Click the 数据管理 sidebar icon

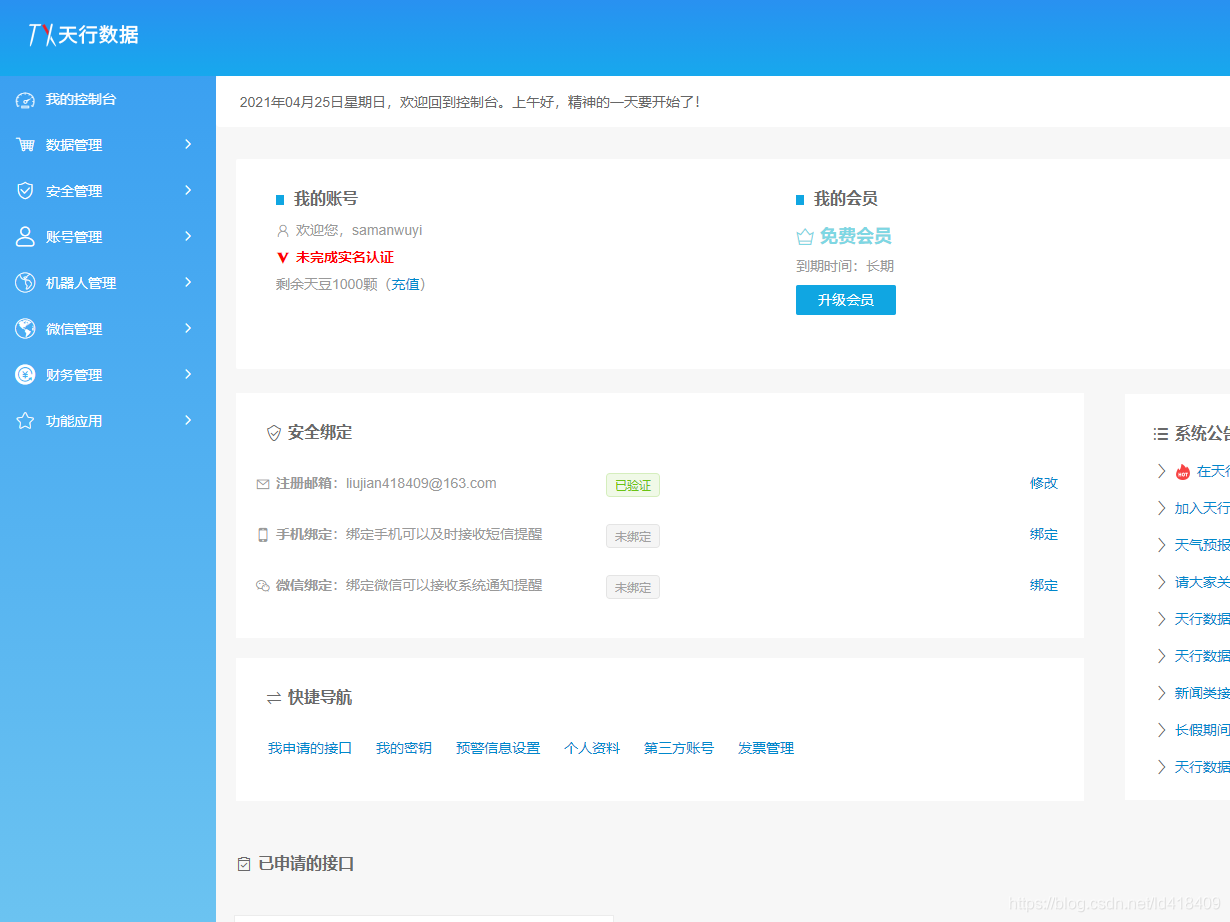pyautogui.click(x=24, y=145)
